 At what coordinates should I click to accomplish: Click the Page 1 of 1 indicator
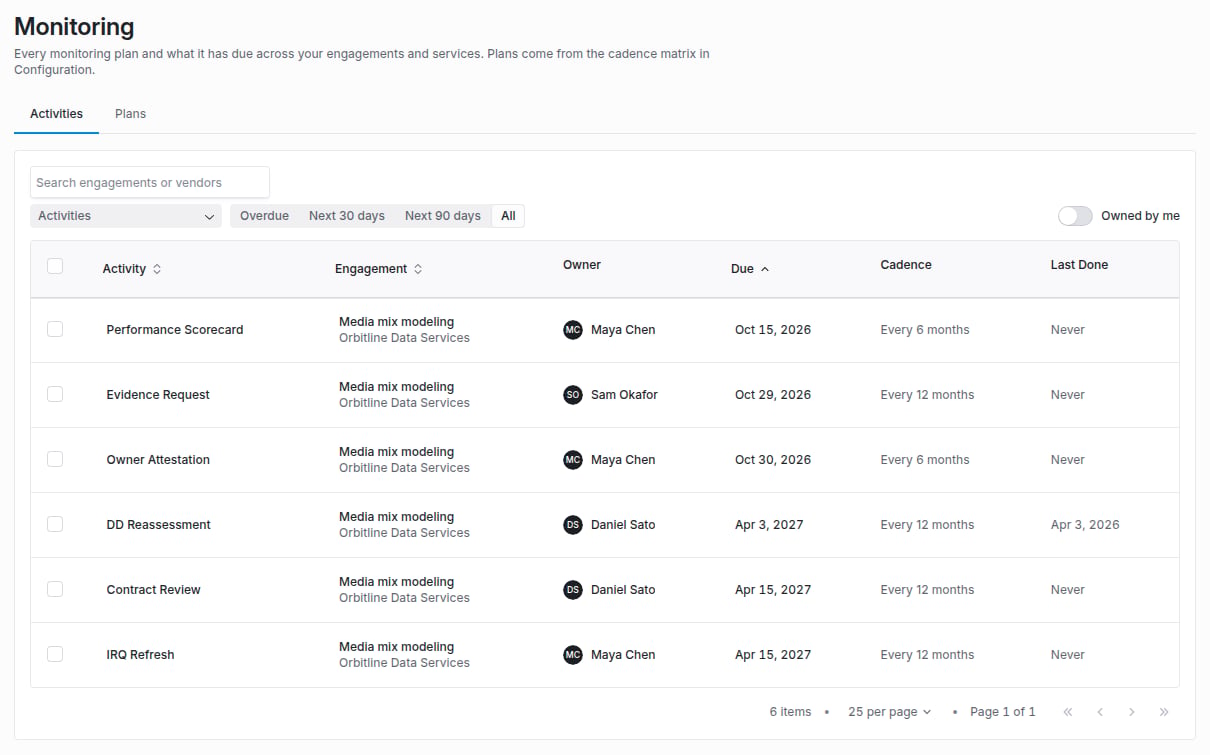[1003, 712]
